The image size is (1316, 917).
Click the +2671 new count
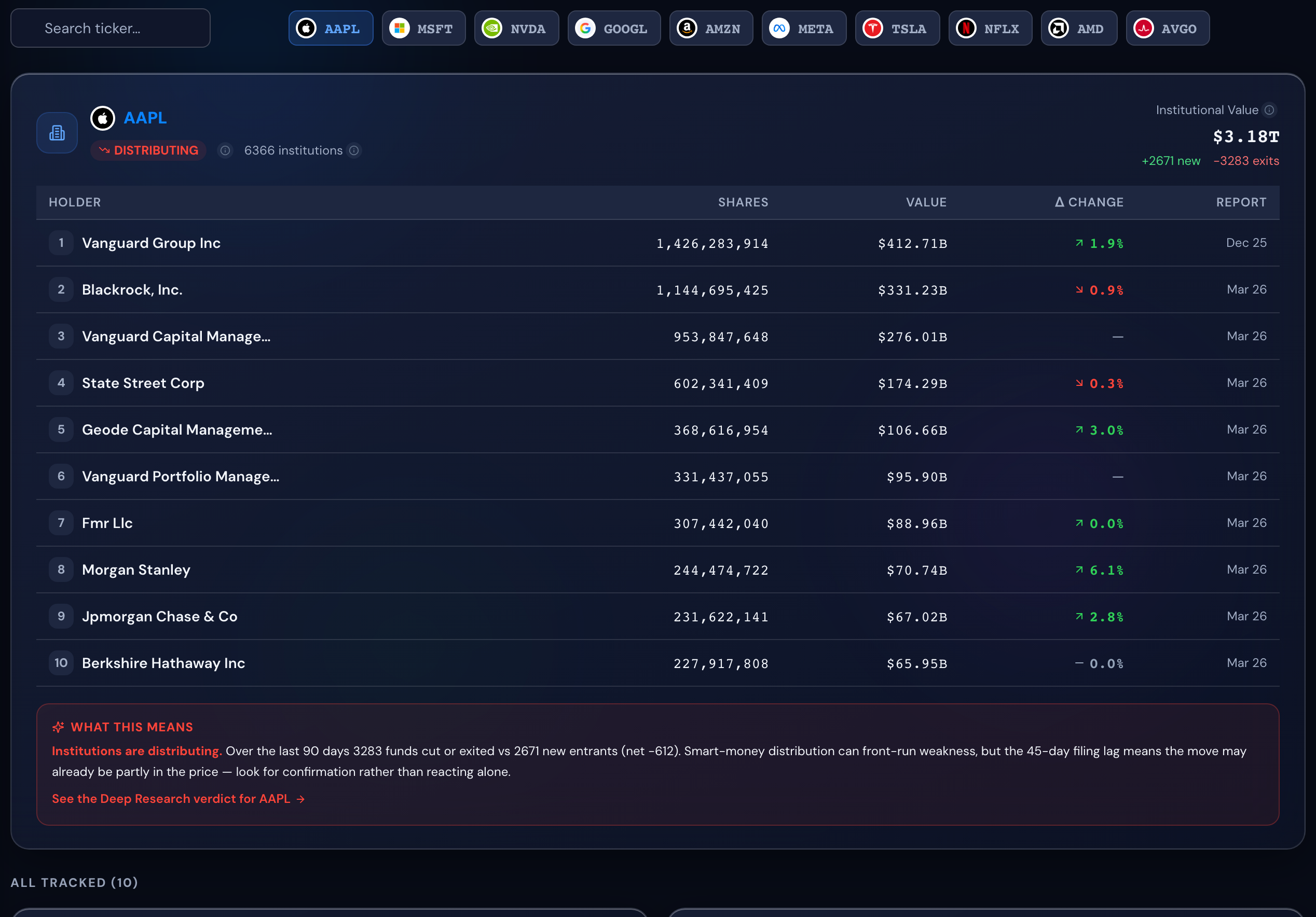1171,161
